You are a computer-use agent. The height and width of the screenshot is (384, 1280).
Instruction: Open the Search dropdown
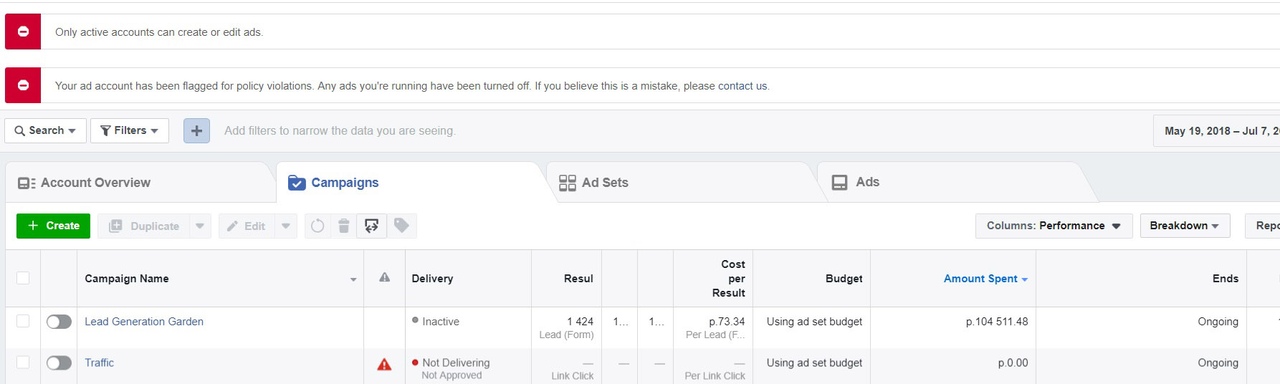[45, 130]
